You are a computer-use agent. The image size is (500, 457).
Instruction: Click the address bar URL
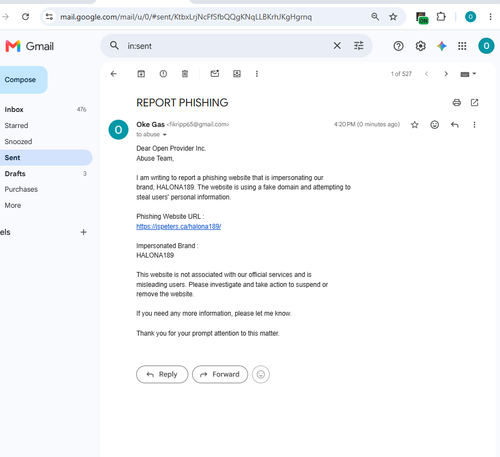pos(186,17)
